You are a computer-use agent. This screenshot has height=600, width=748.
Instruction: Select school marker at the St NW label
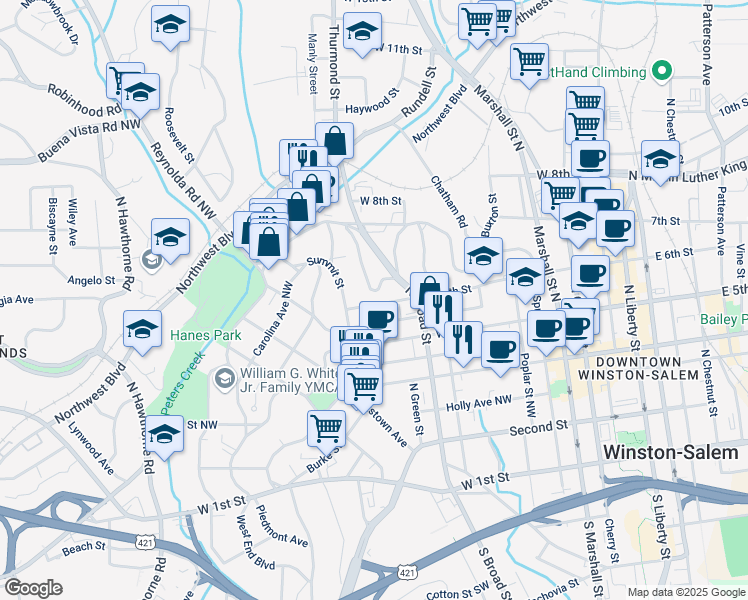[164, 434]
